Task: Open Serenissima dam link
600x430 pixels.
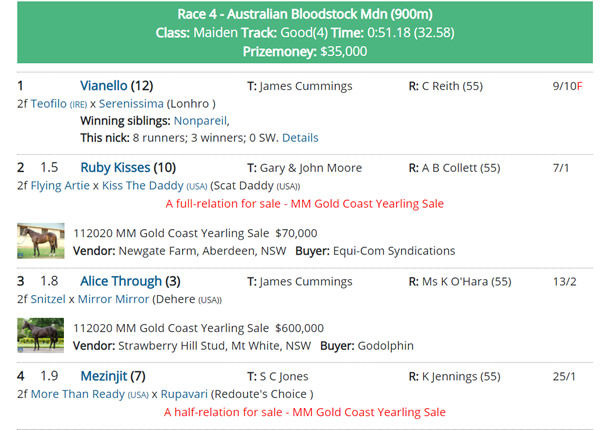Action: 135,104
